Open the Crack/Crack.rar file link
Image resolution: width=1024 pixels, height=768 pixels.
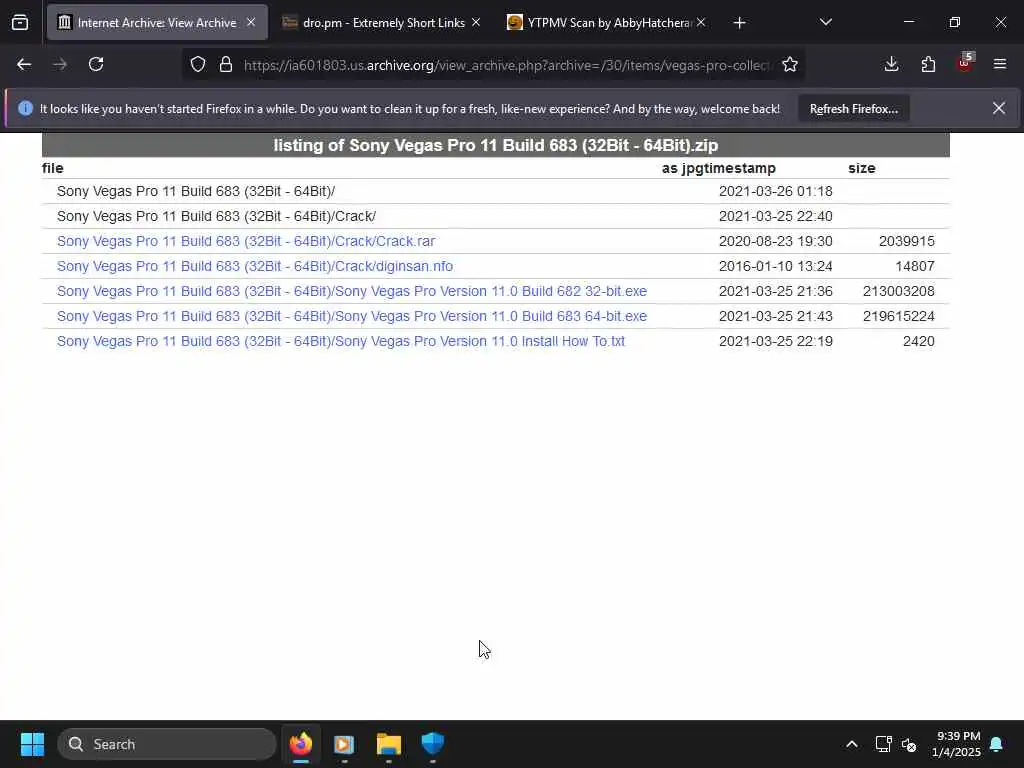point(246,241)
